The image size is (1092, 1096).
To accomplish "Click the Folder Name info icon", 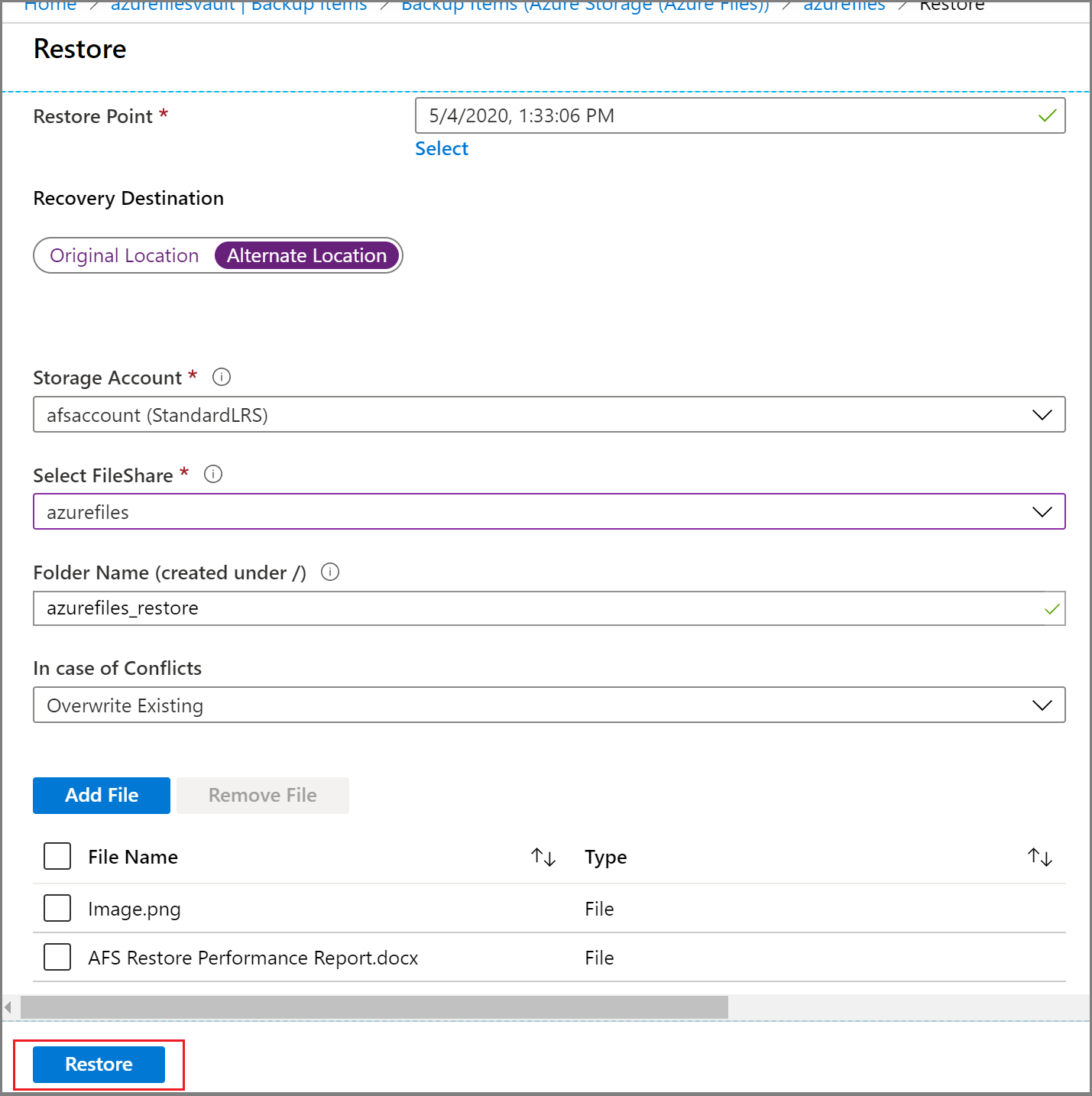I will [329, 572].
